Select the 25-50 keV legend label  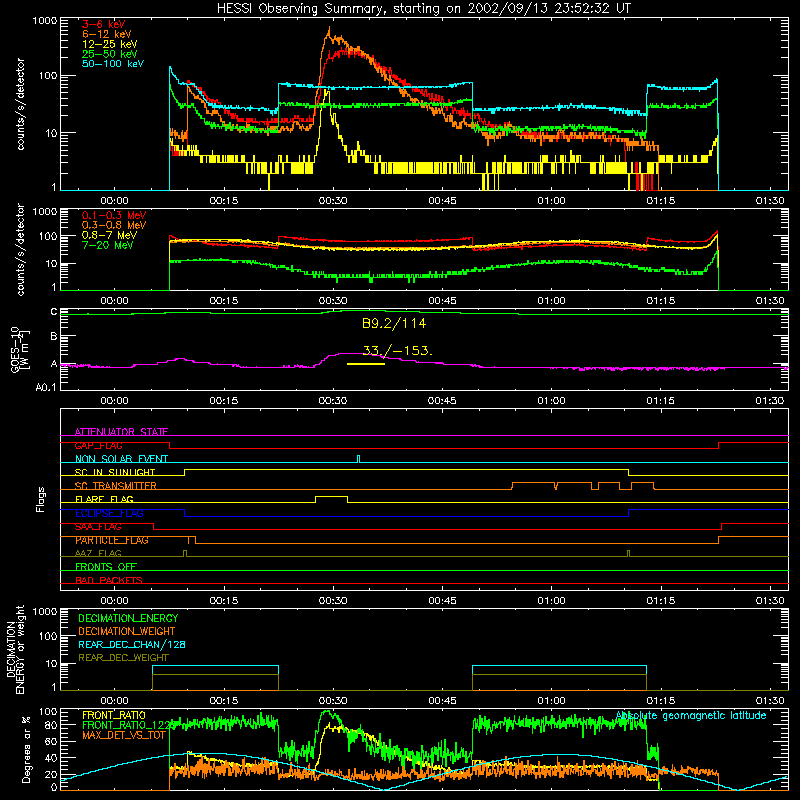(110, 54)
